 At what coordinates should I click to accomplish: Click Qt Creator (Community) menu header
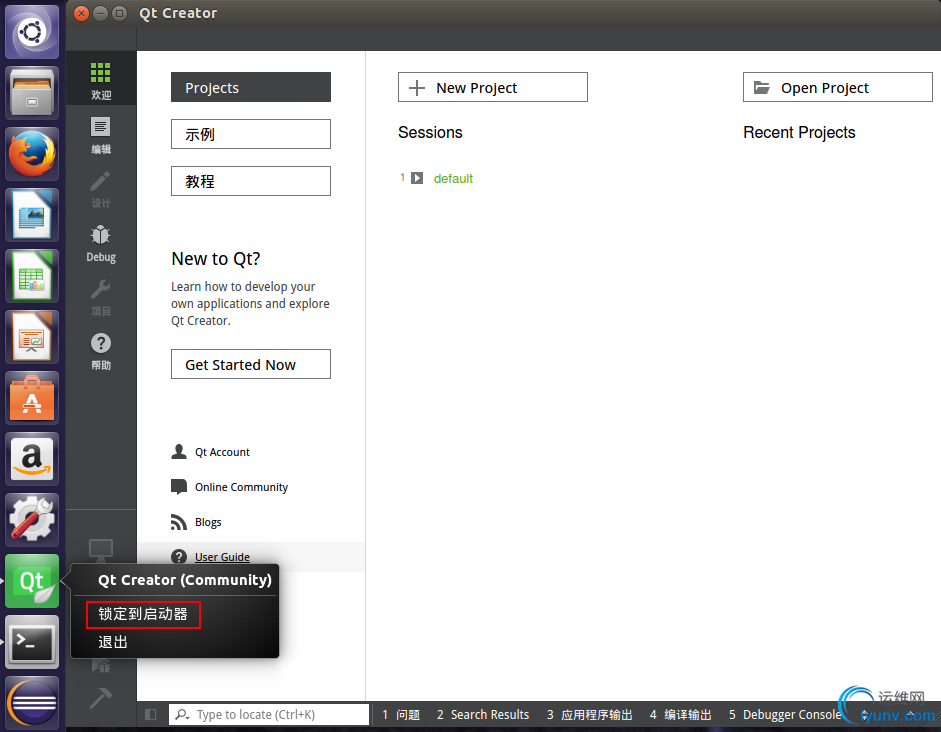[x=185, y=580]
